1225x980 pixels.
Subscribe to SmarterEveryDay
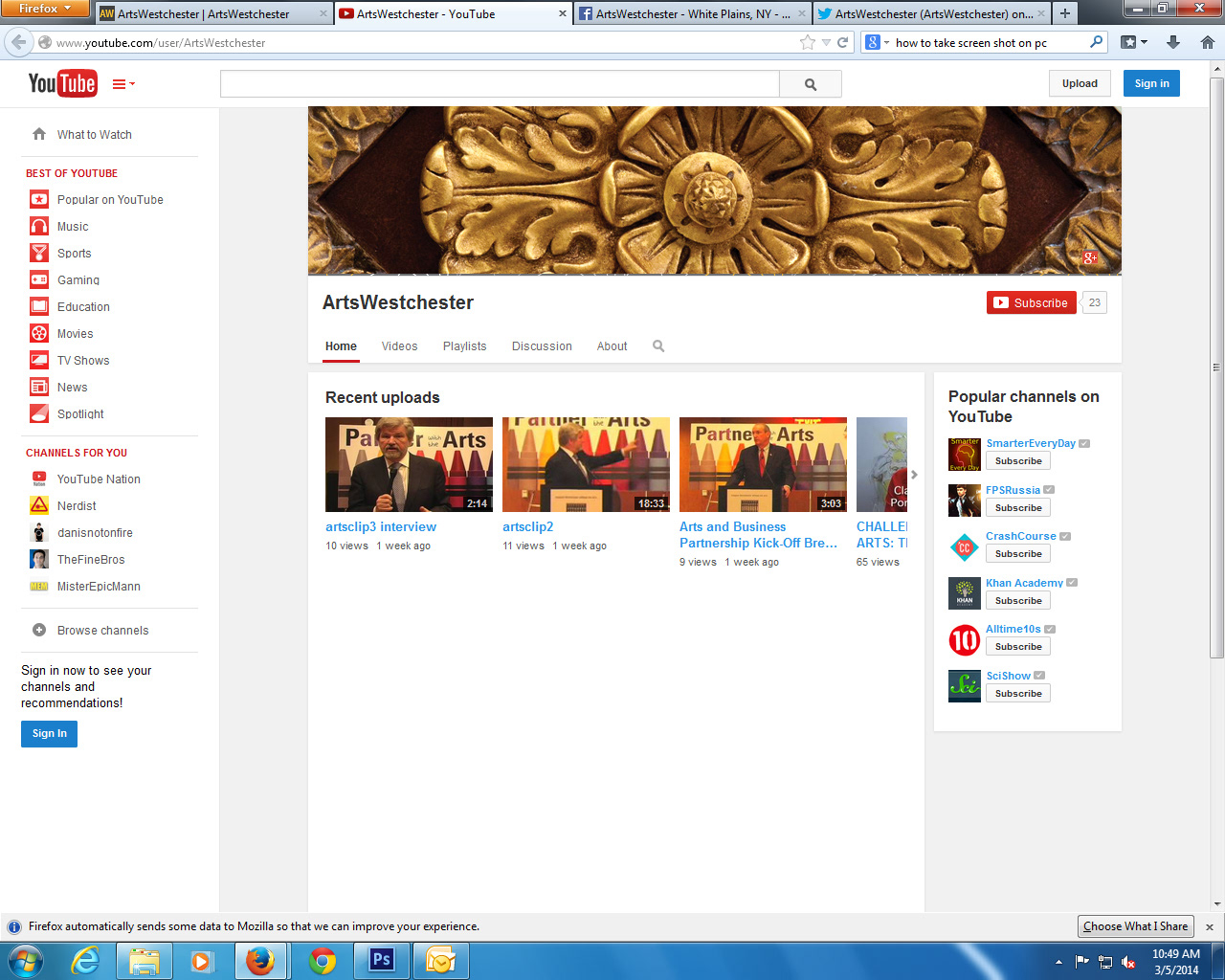(1018, 461)
